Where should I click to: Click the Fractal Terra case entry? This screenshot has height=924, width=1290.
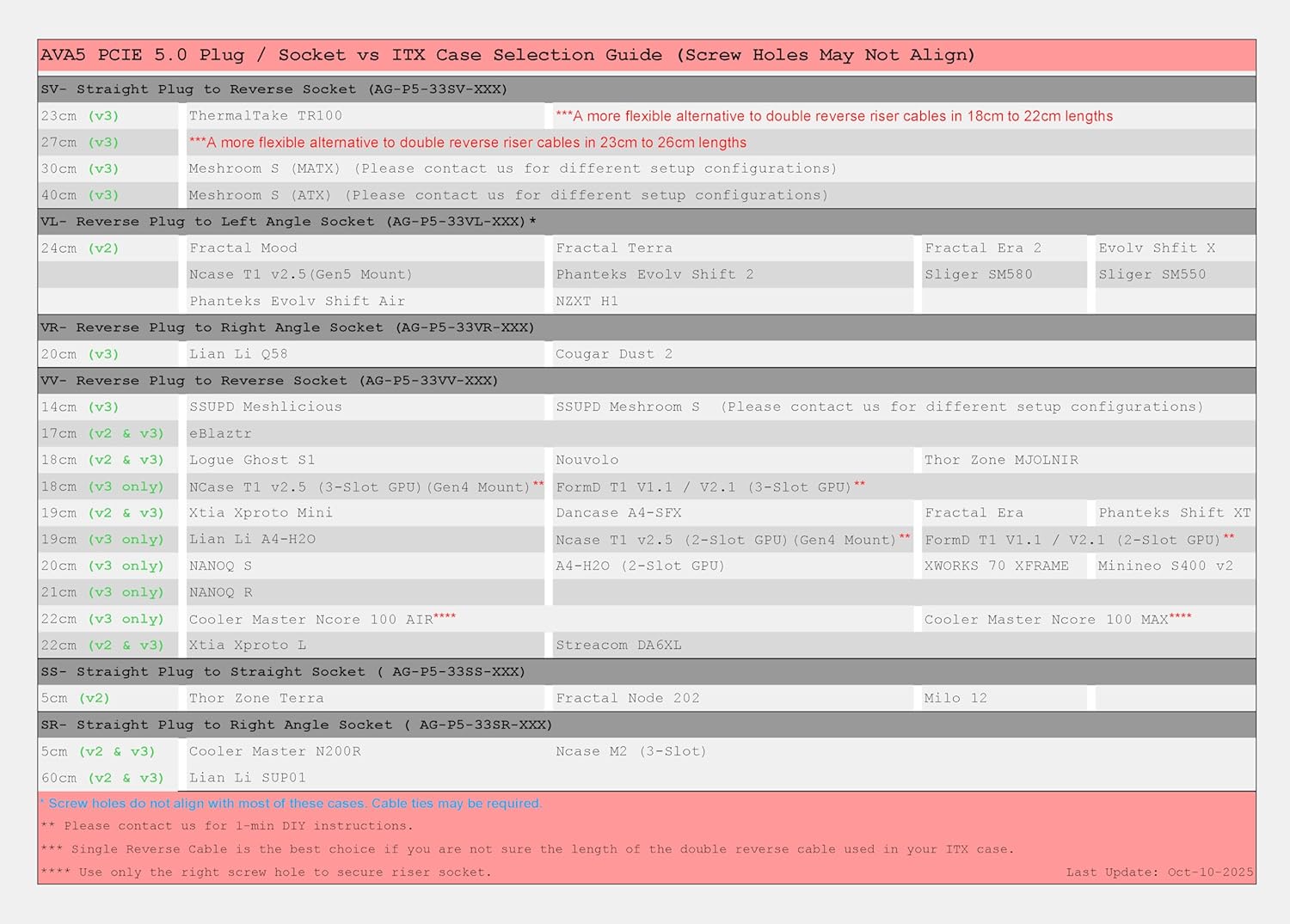pos(614,248)
